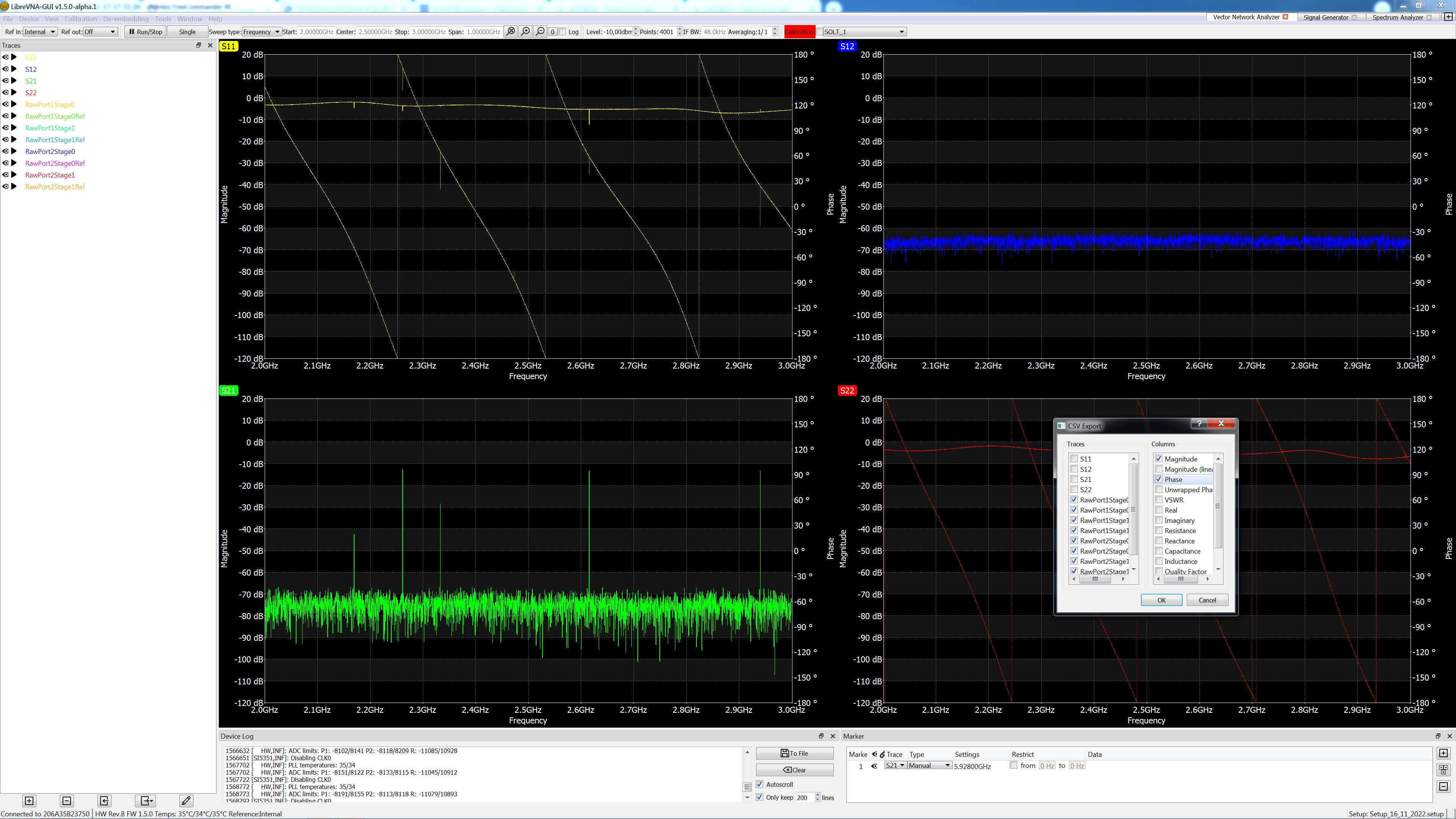The width and height of the screenshot is (1456, 819).
Task: Open the trace import icon below the trace list
Action: pos(104,801)
